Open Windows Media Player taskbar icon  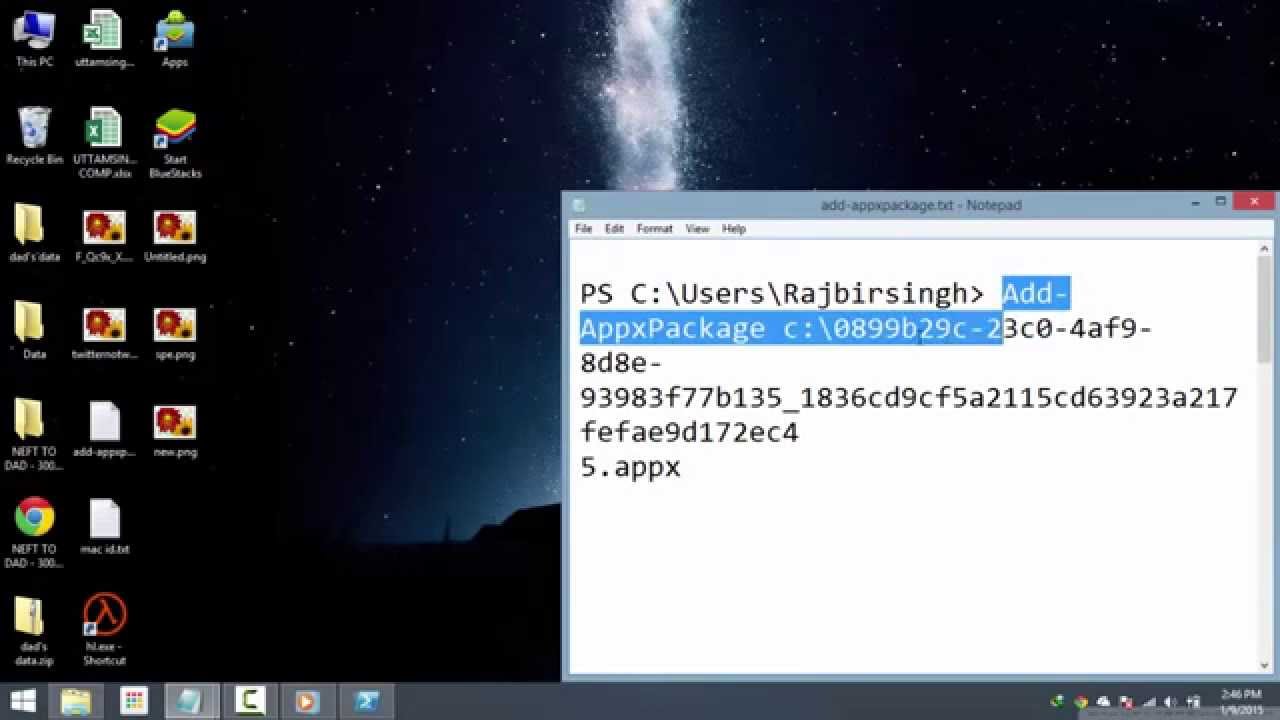click(308, 701)
